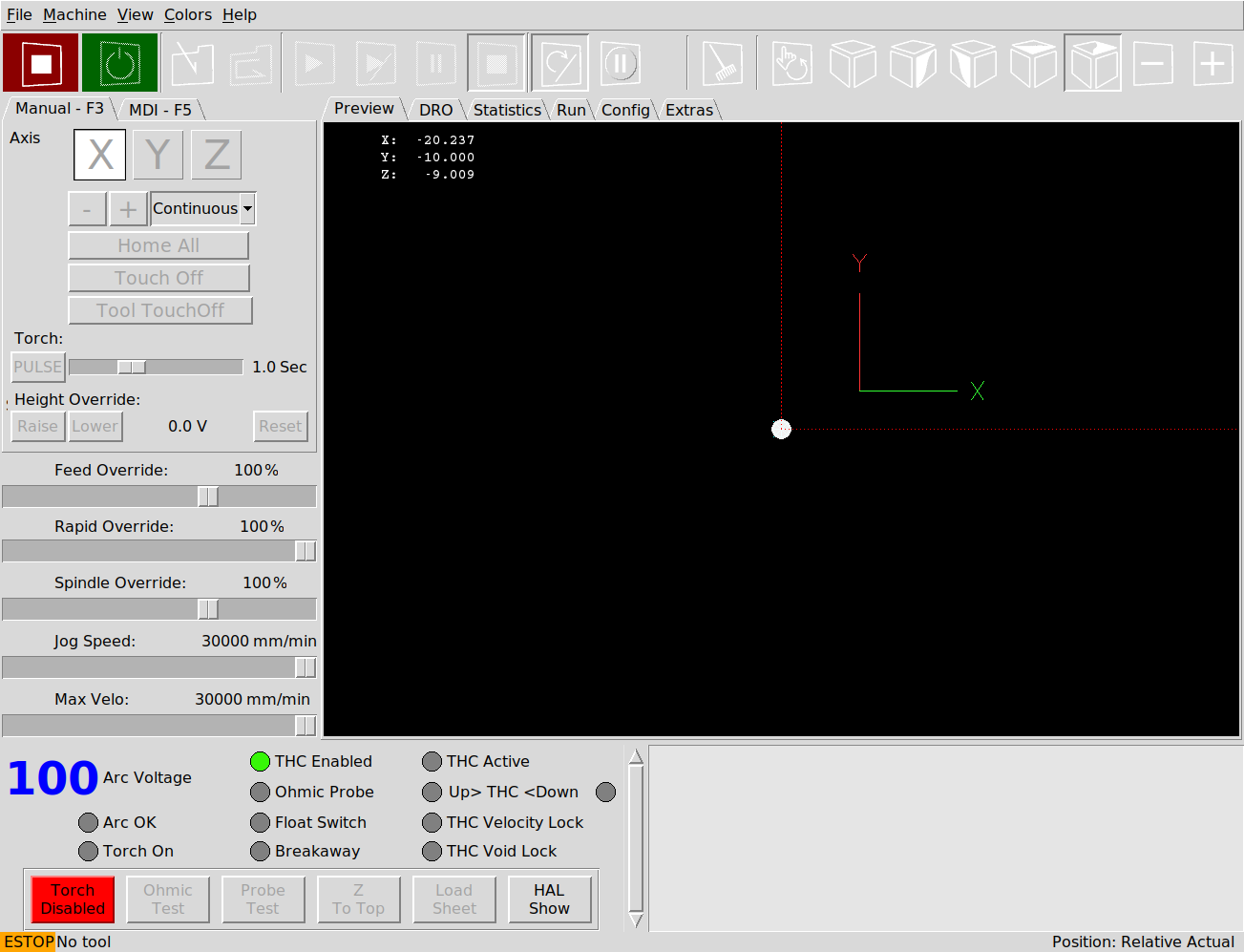Click the Pause program icon
Screen dimensions: 1244x952
tap(435, 64)
